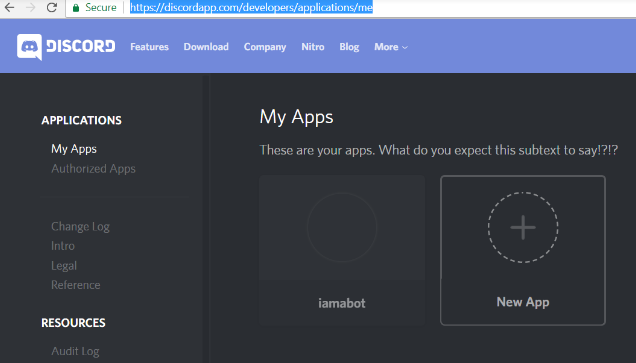
Task: Click the My Apps page title
Action: click(296, 118)
